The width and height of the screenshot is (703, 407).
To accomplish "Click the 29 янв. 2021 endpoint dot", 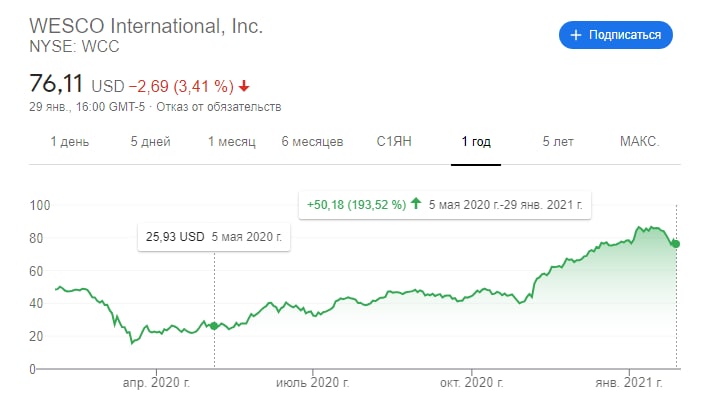I will click(676, 244).
